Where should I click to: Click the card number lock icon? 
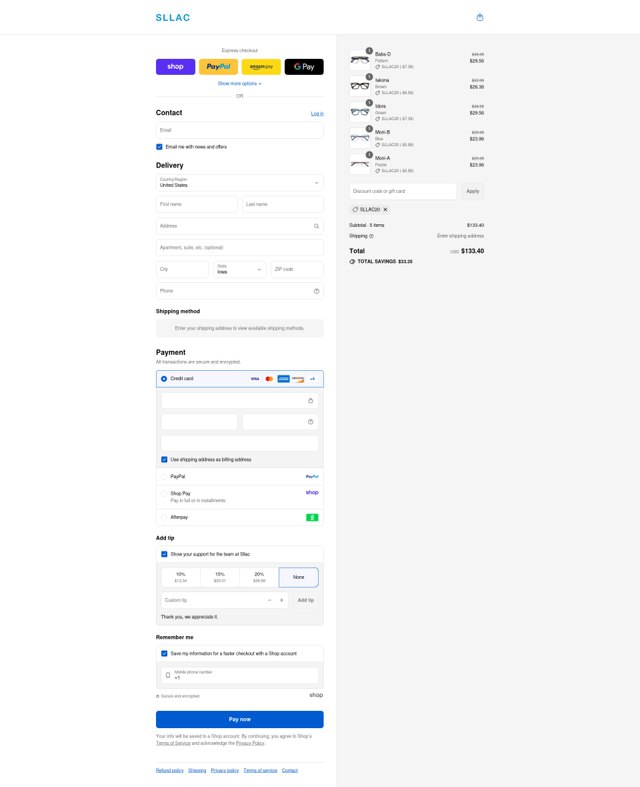click(x=310, y=401)
